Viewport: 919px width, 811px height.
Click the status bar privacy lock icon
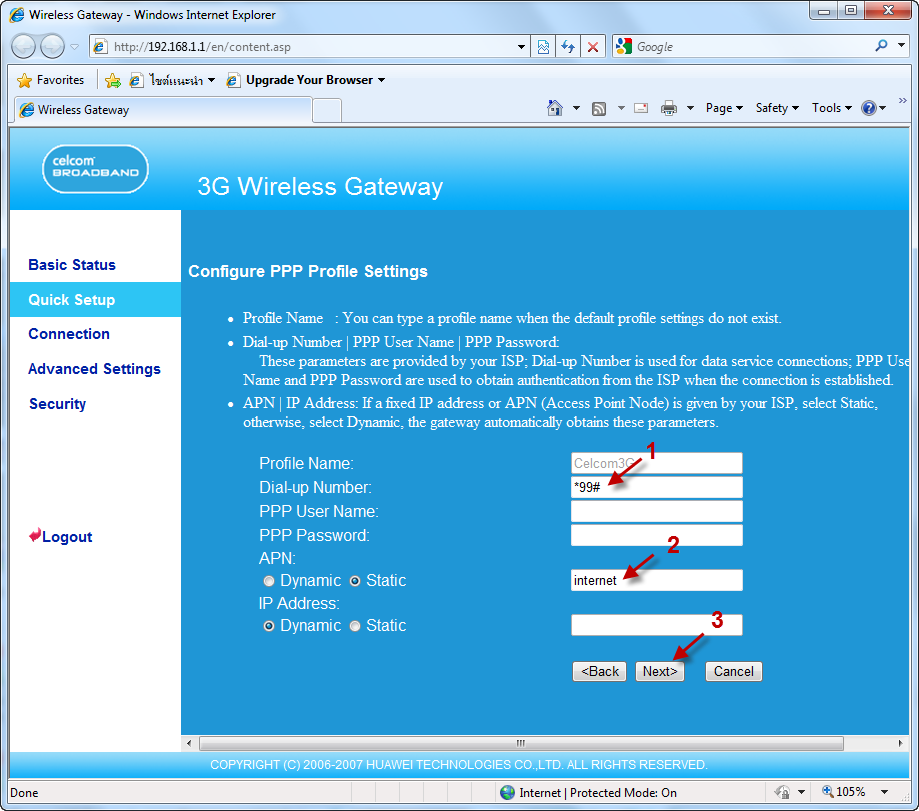(782, 792)
